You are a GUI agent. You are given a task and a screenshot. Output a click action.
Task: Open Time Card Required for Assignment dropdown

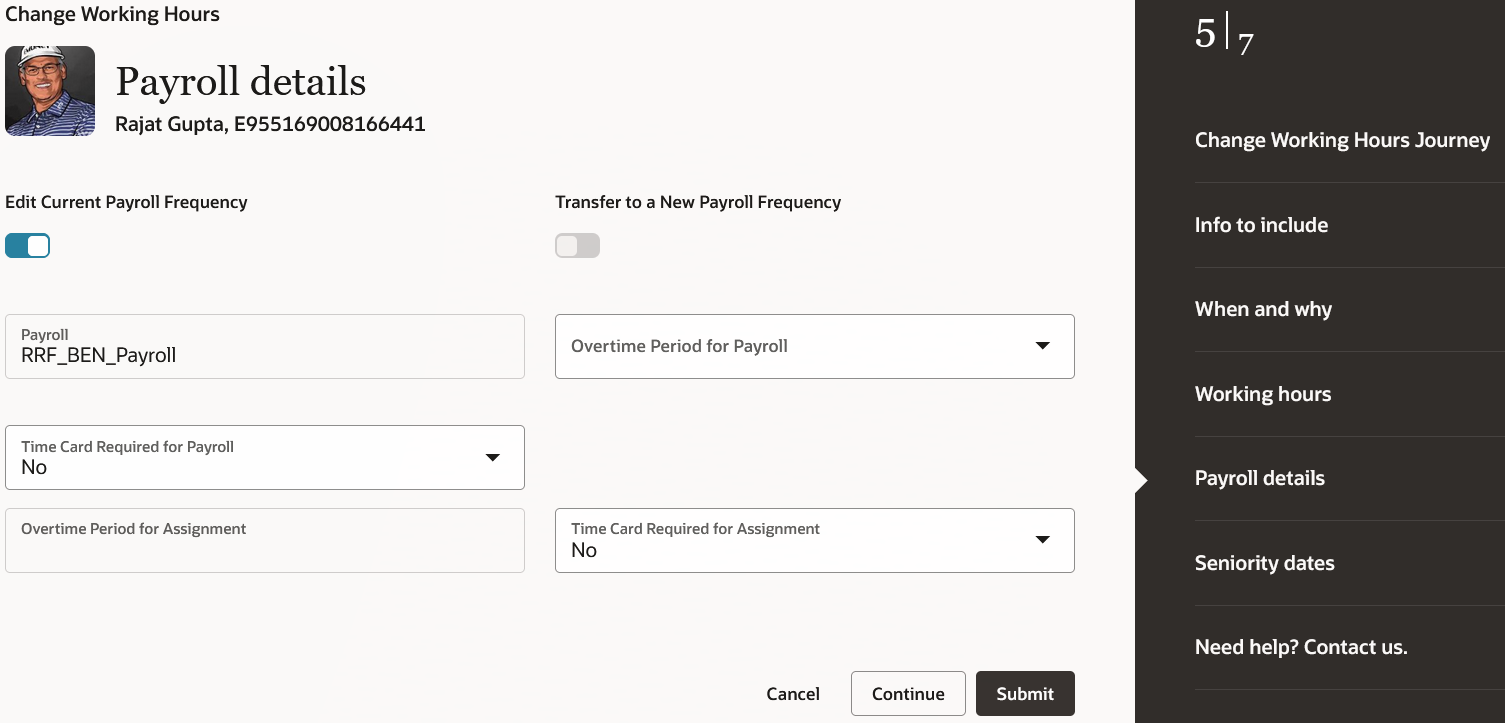(815, 540)
